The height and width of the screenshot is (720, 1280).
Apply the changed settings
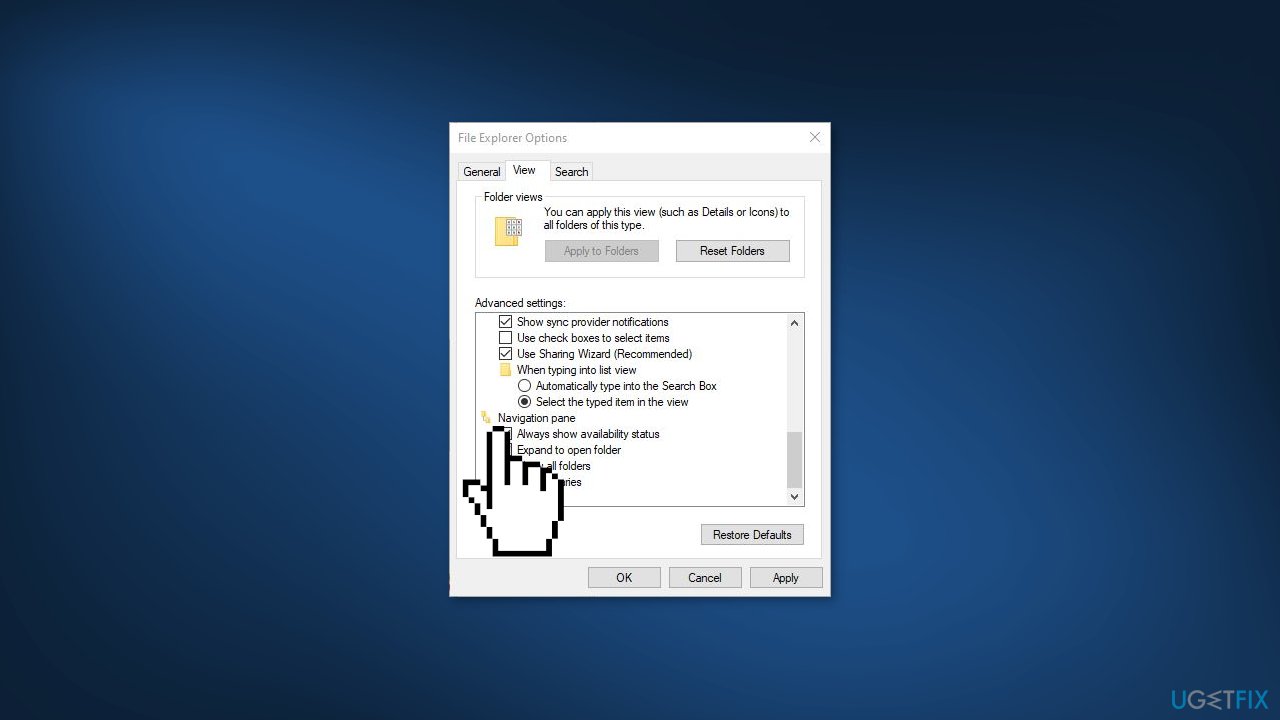click(x=786, y=577)
